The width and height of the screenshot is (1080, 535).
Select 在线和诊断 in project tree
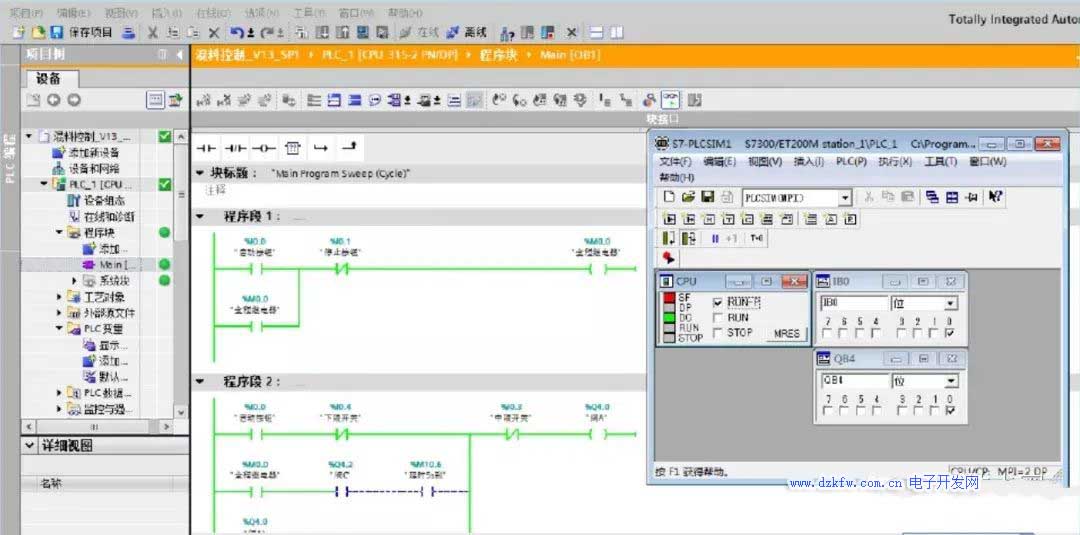[103, 216]
